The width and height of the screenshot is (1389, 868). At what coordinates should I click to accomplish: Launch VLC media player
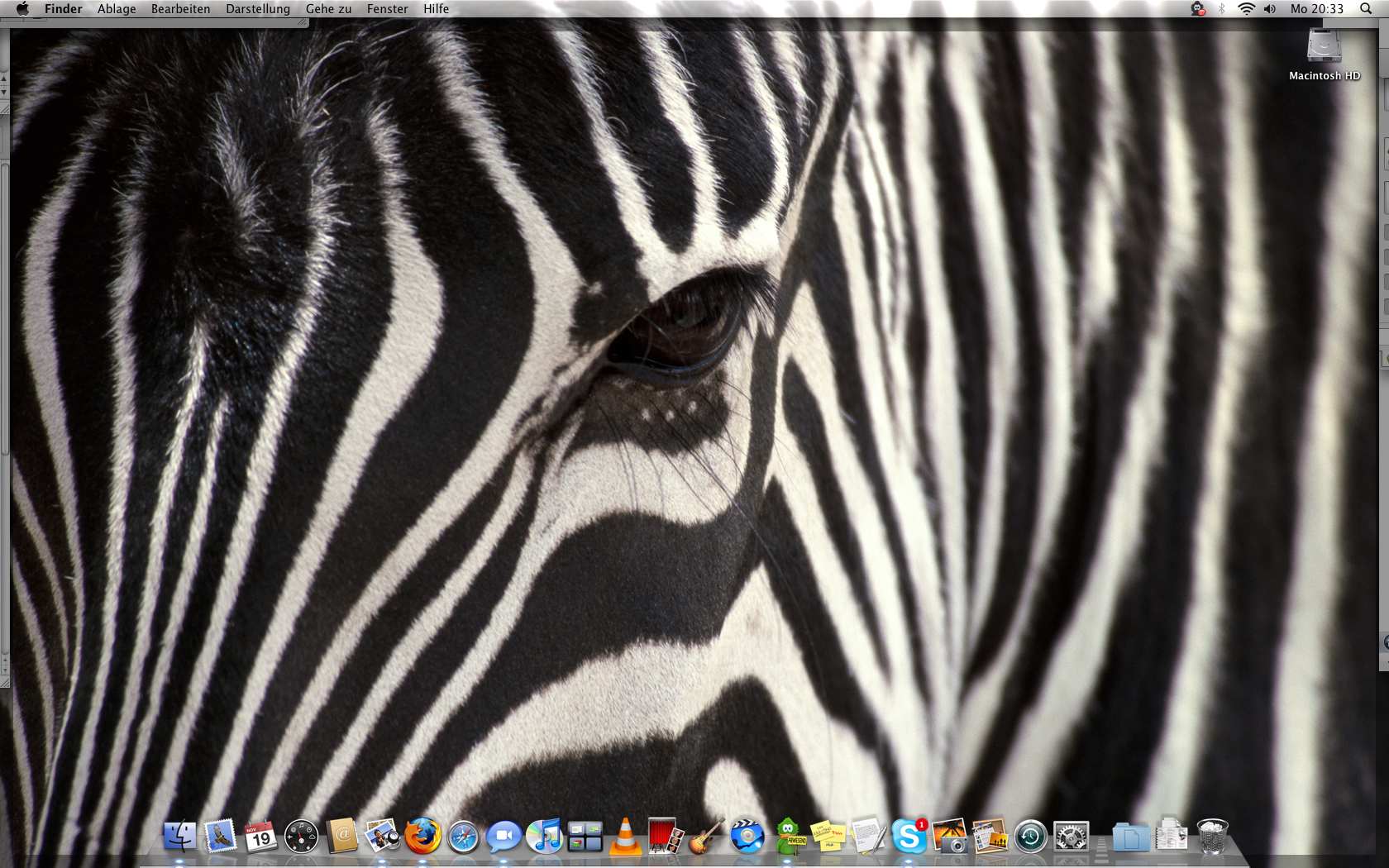[x=625, y=837]
